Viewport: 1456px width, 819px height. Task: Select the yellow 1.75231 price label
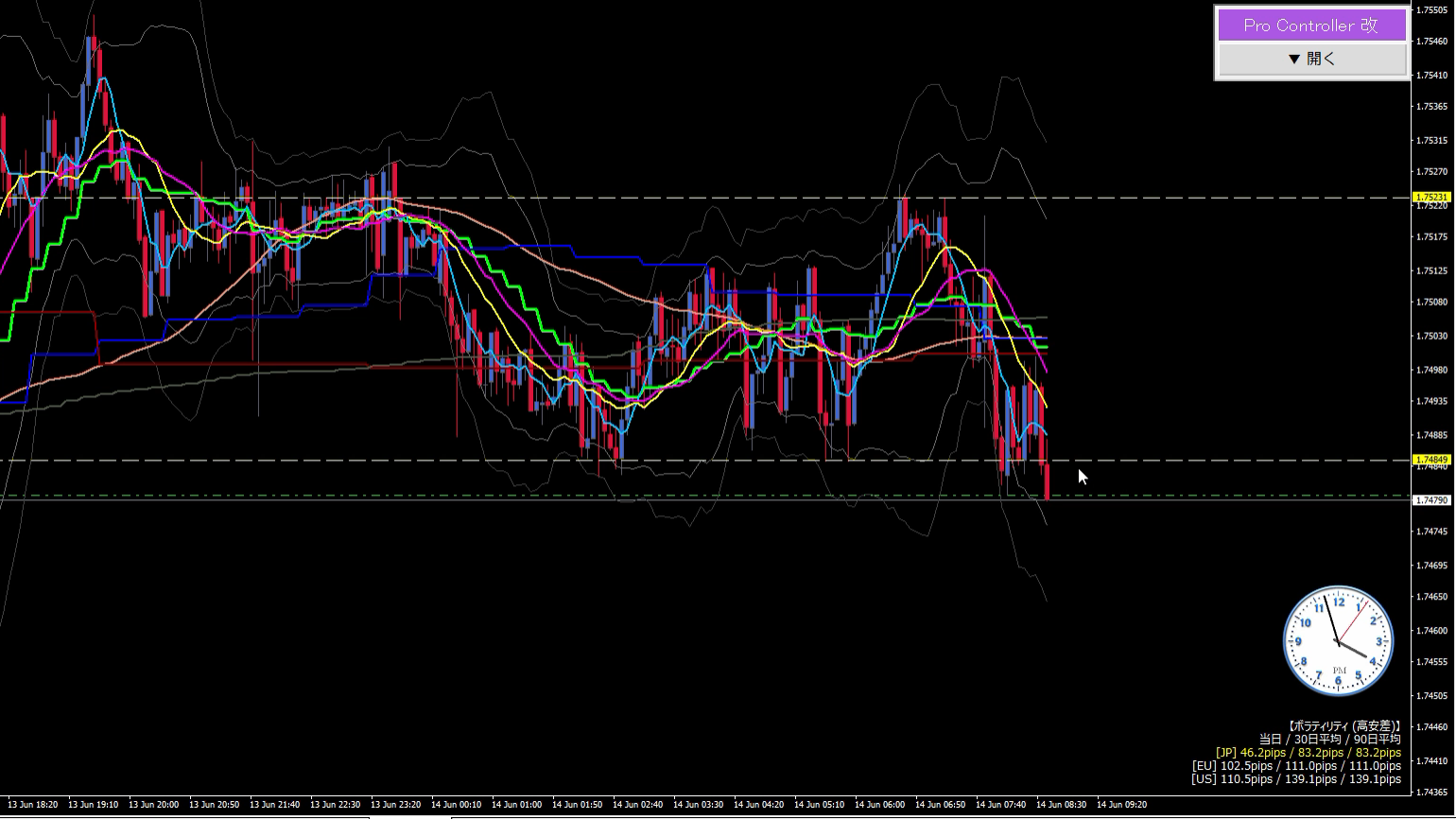tap(1431, 198)
